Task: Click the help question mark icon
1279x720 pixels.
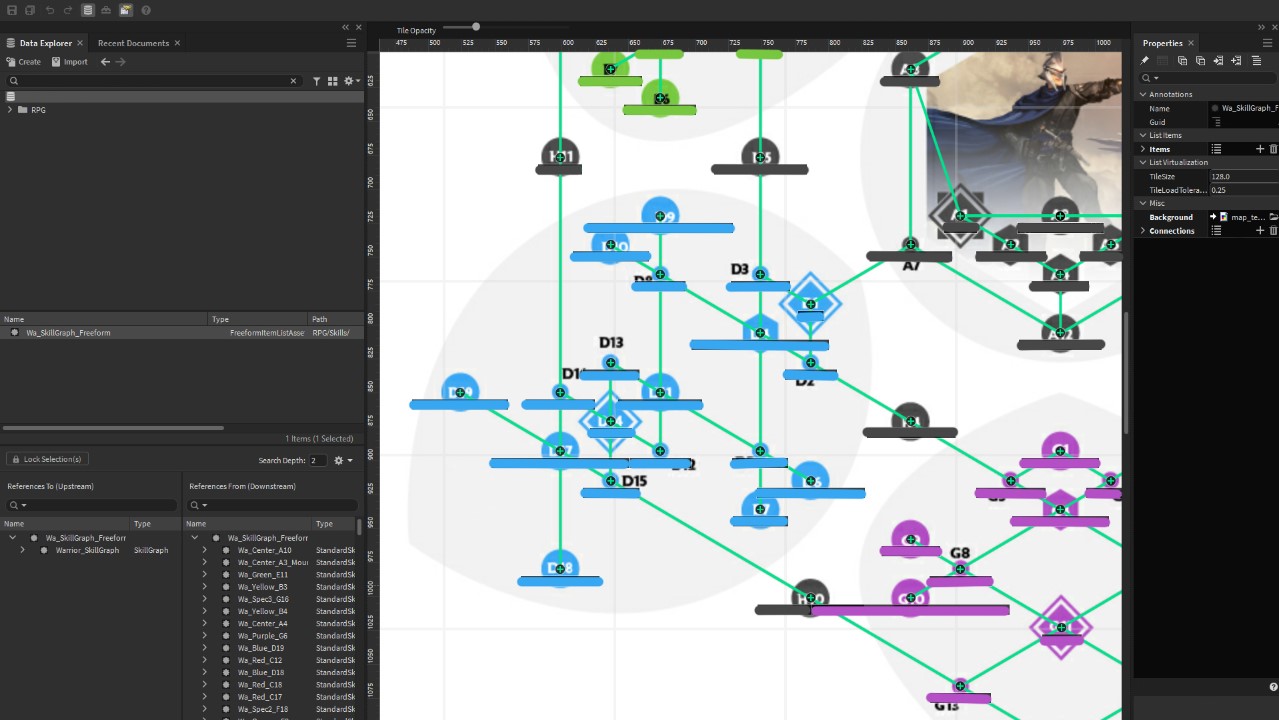Action: [x=146, y=10]
